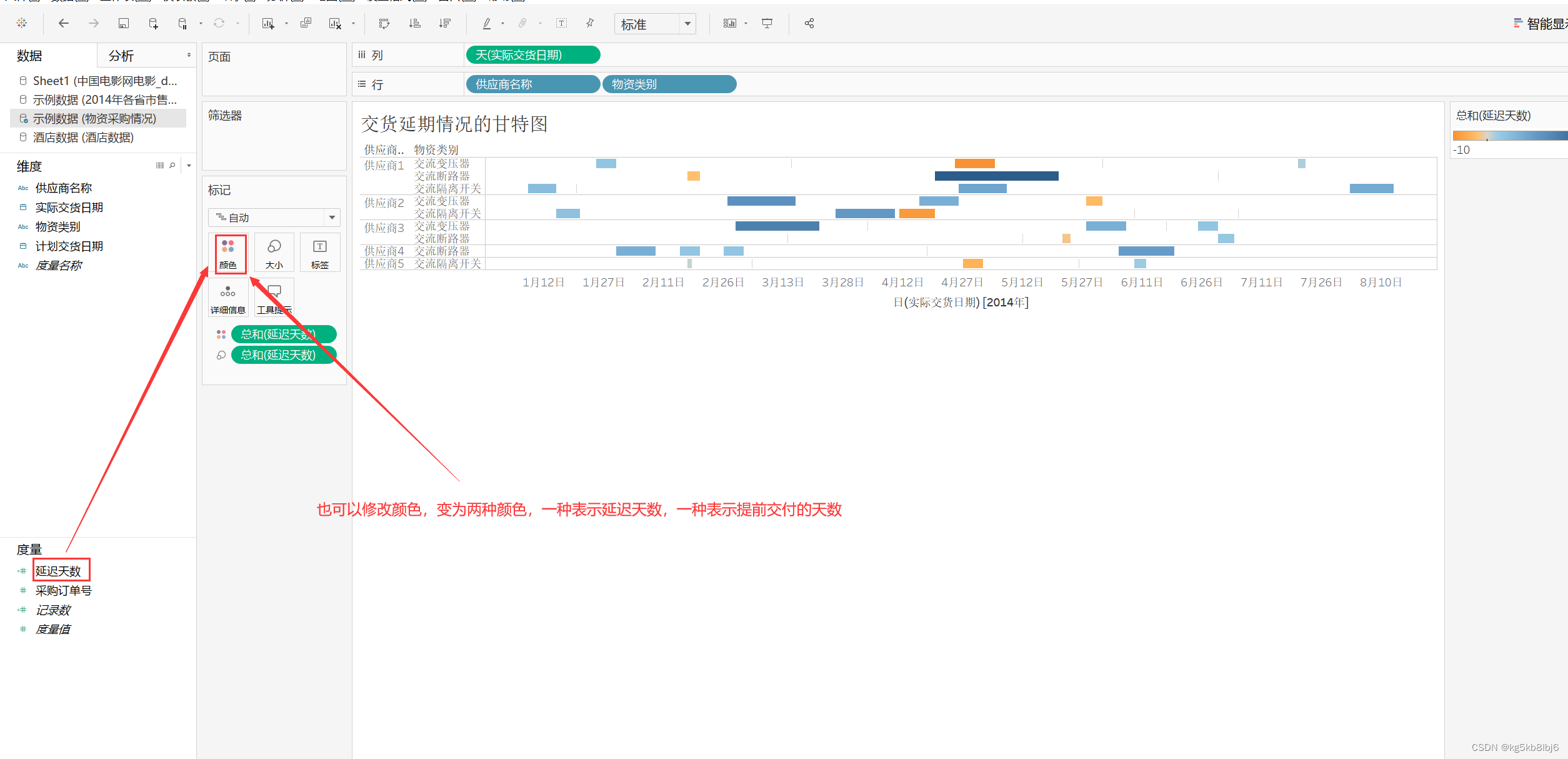Open the Show/hide cards dropdown arrow
Image resolution: width=1568 pixels, height=759 pixels.
[746, 24]
